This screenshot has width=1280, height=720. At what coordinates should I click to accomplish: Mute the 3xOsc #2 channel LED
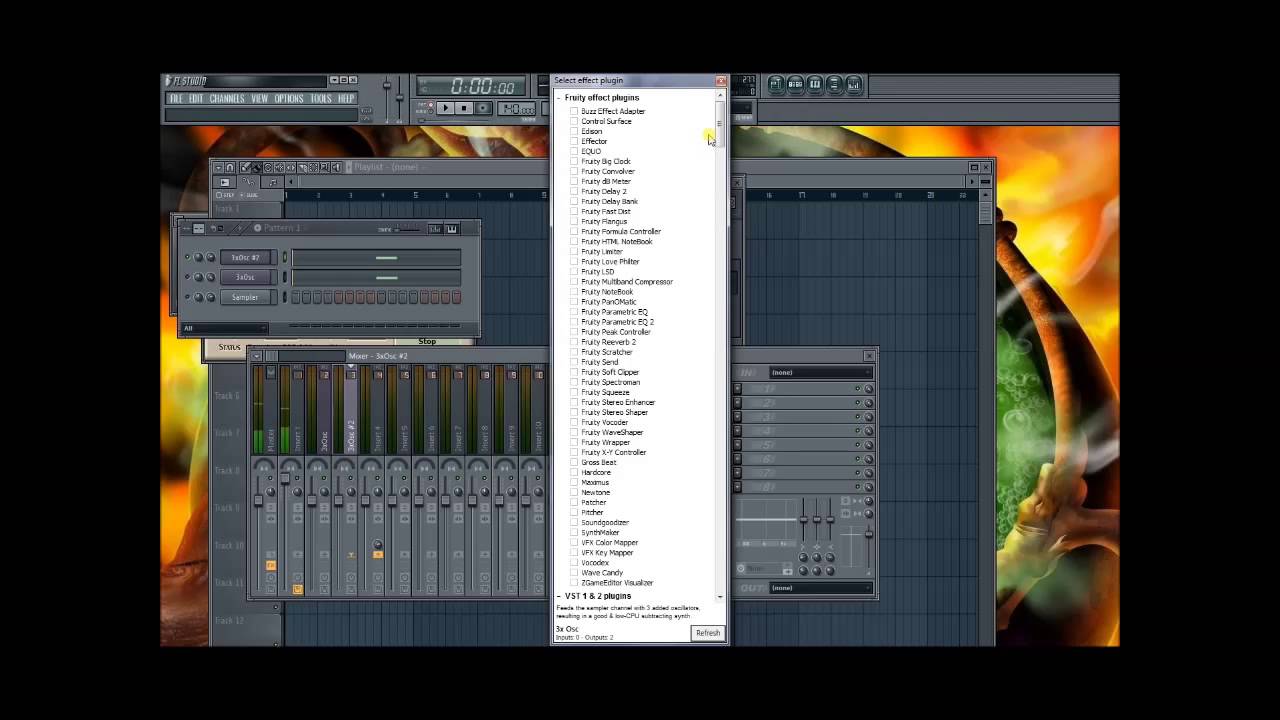point(187,257)
